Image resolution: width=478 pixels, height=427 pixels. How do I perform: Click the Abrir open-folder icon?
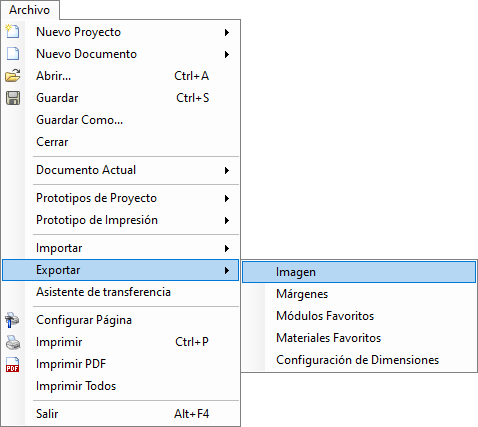[x=13, y=76]
